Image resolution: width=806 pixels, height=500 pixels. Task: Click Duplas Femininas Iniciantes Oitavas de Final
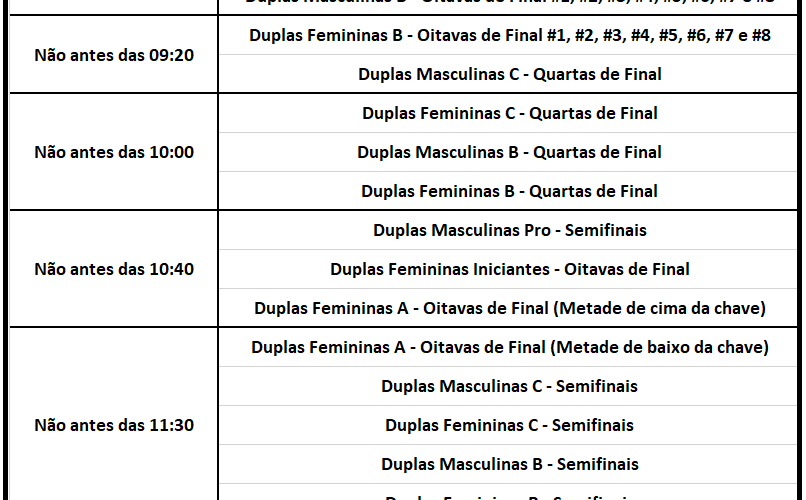(509, 269)
